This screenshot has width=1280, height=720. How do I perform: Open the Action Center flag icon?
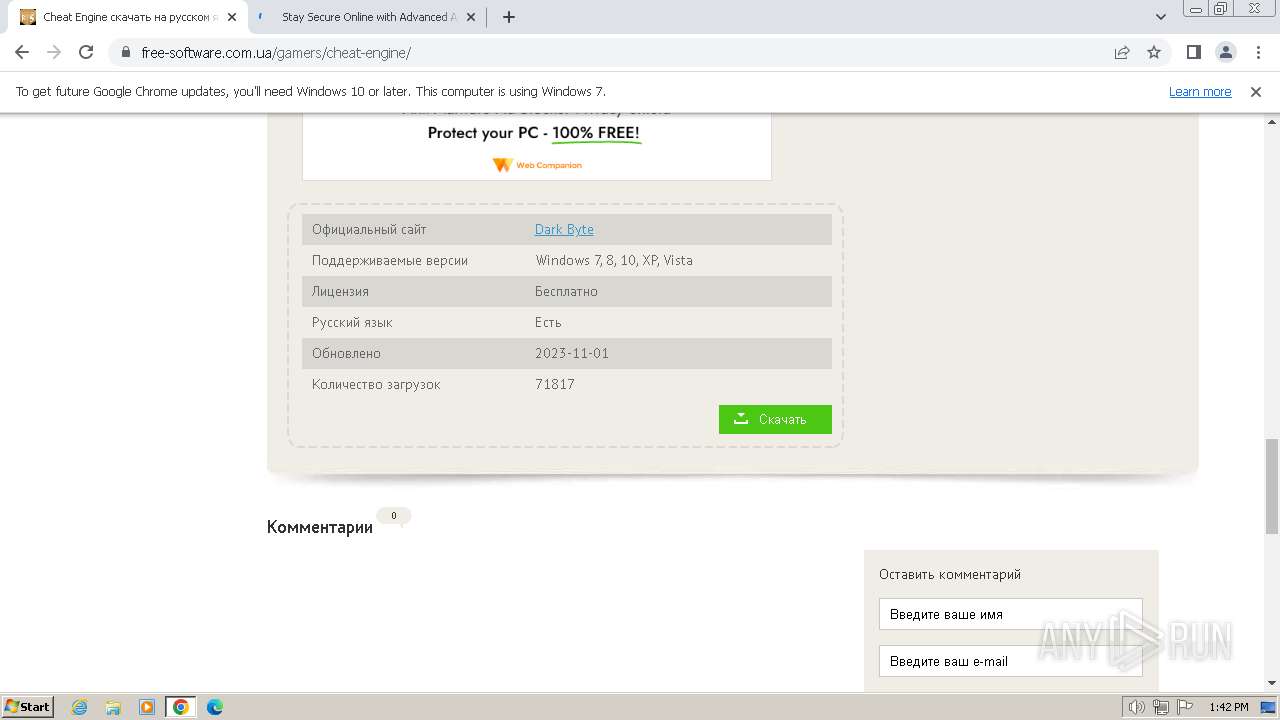[x=1185, y=707]
